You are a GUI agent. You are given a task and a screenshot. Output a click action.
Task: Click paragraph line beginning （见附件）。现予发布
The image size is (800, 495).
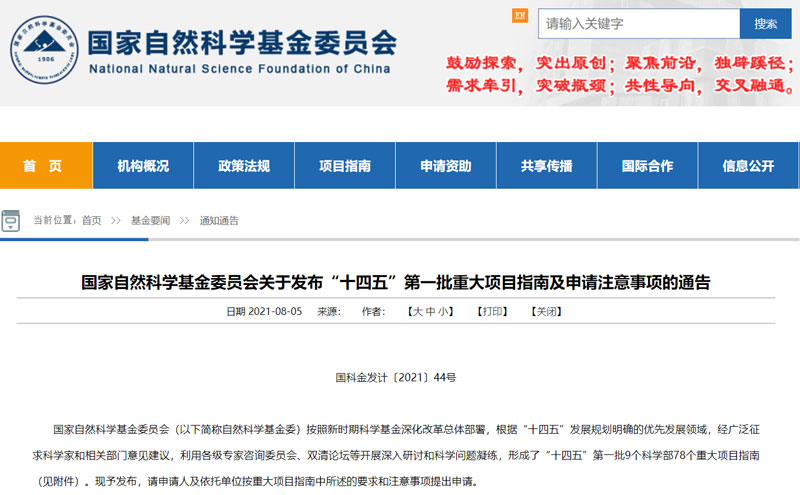pos(257,481)
